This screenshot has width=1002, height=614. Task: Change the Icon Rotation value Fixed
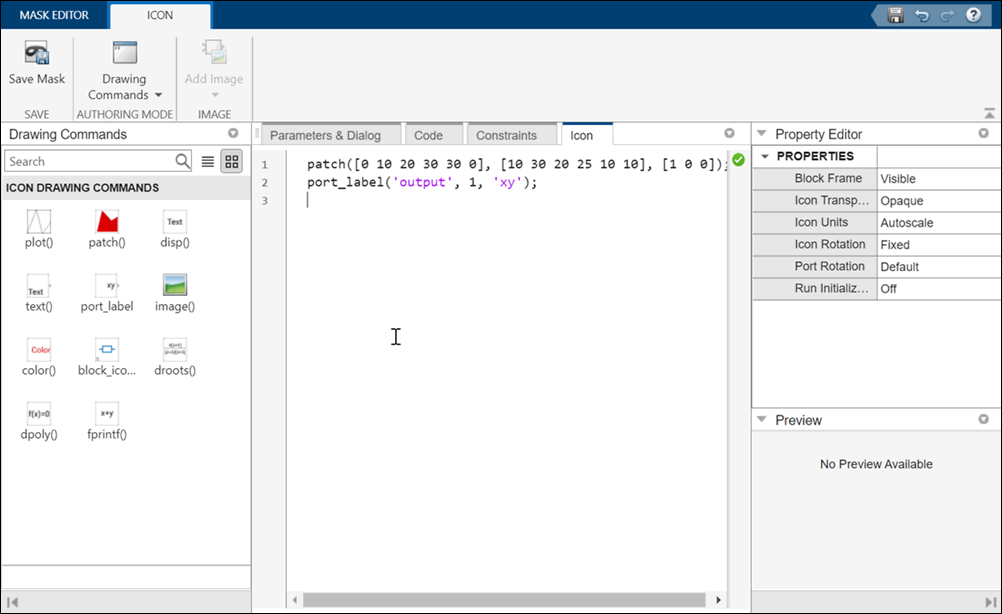(x=939, y=245)
